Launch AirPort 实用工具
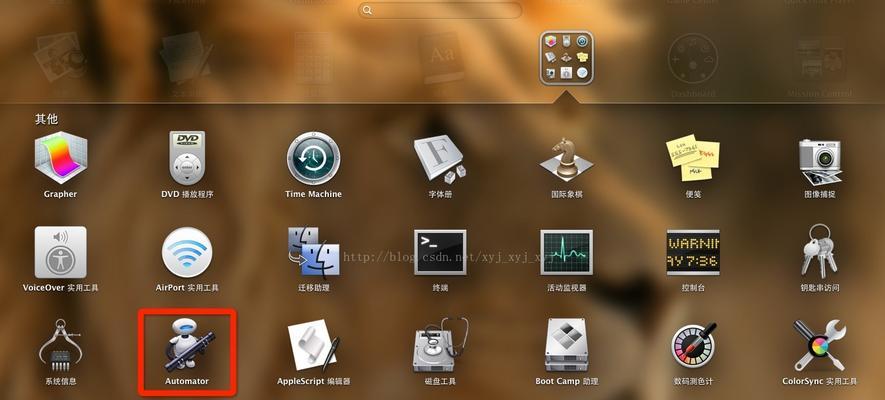The height and width of the screenshot is (400, 885). tap(187, 252)
